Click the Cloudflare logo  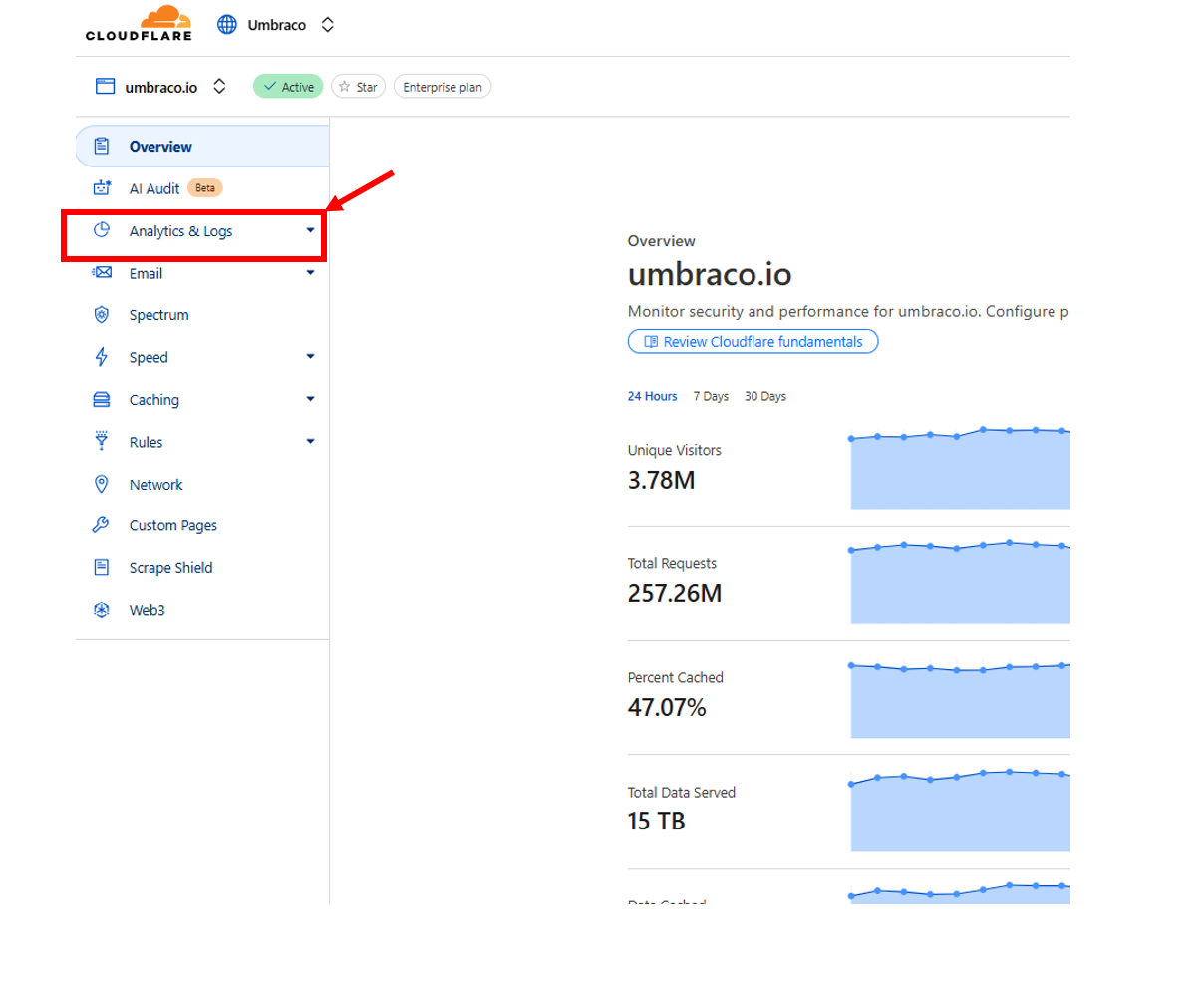(x=139, y=24)
